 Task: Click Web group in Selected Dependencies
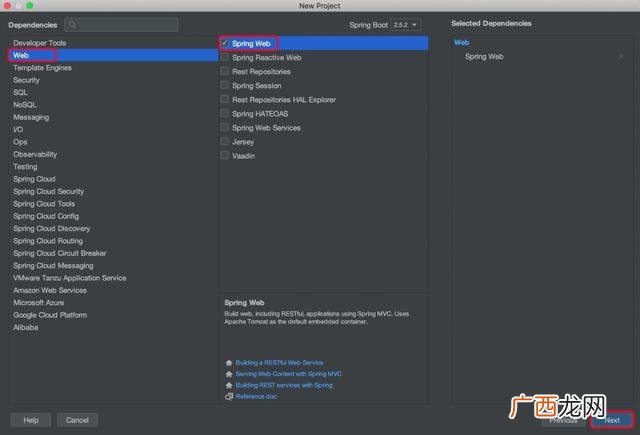click(462, 42)
